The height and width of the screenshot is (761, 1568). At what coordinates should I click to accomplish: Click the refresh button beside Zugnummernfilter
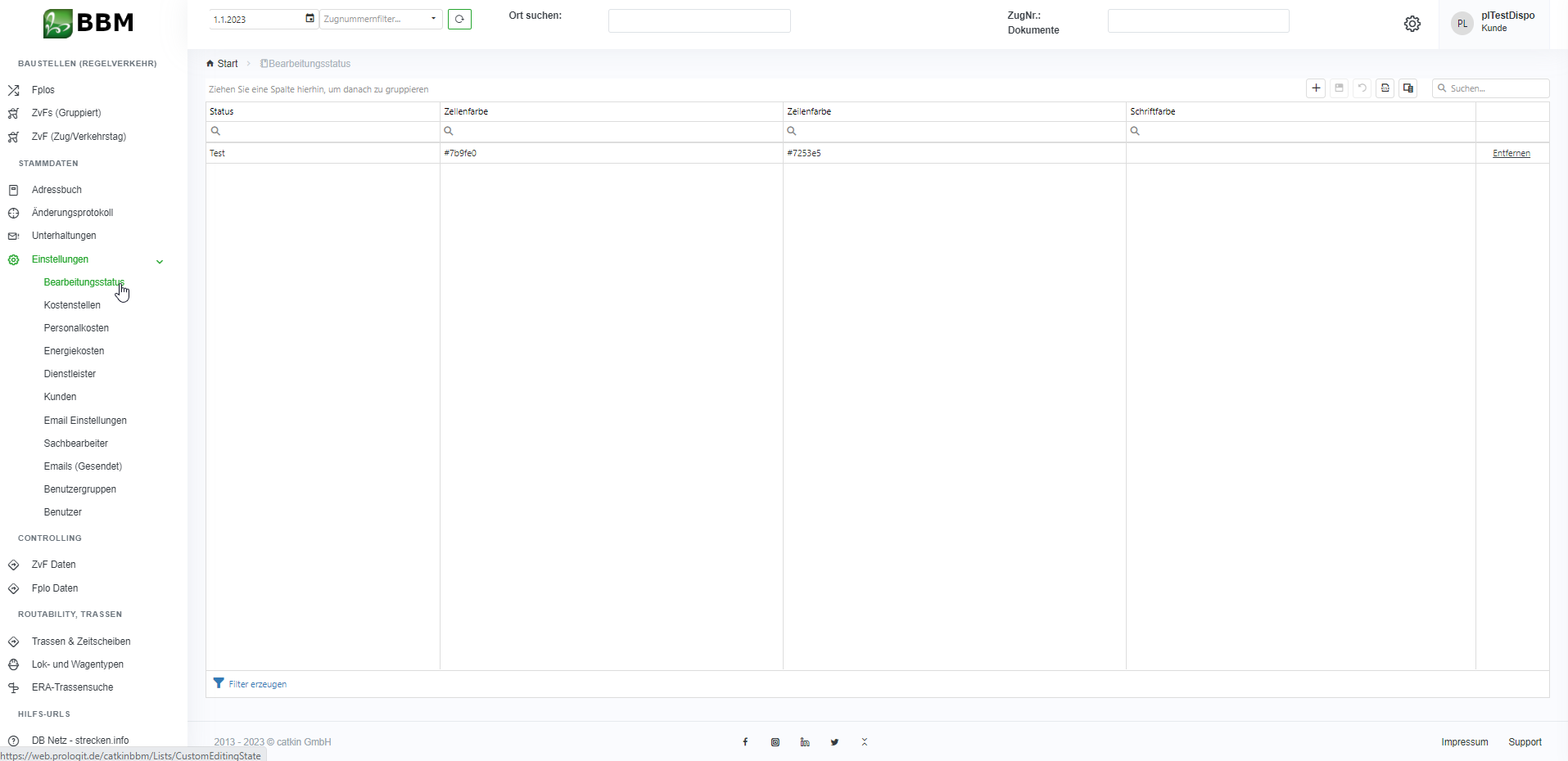(x=459, y=19)
